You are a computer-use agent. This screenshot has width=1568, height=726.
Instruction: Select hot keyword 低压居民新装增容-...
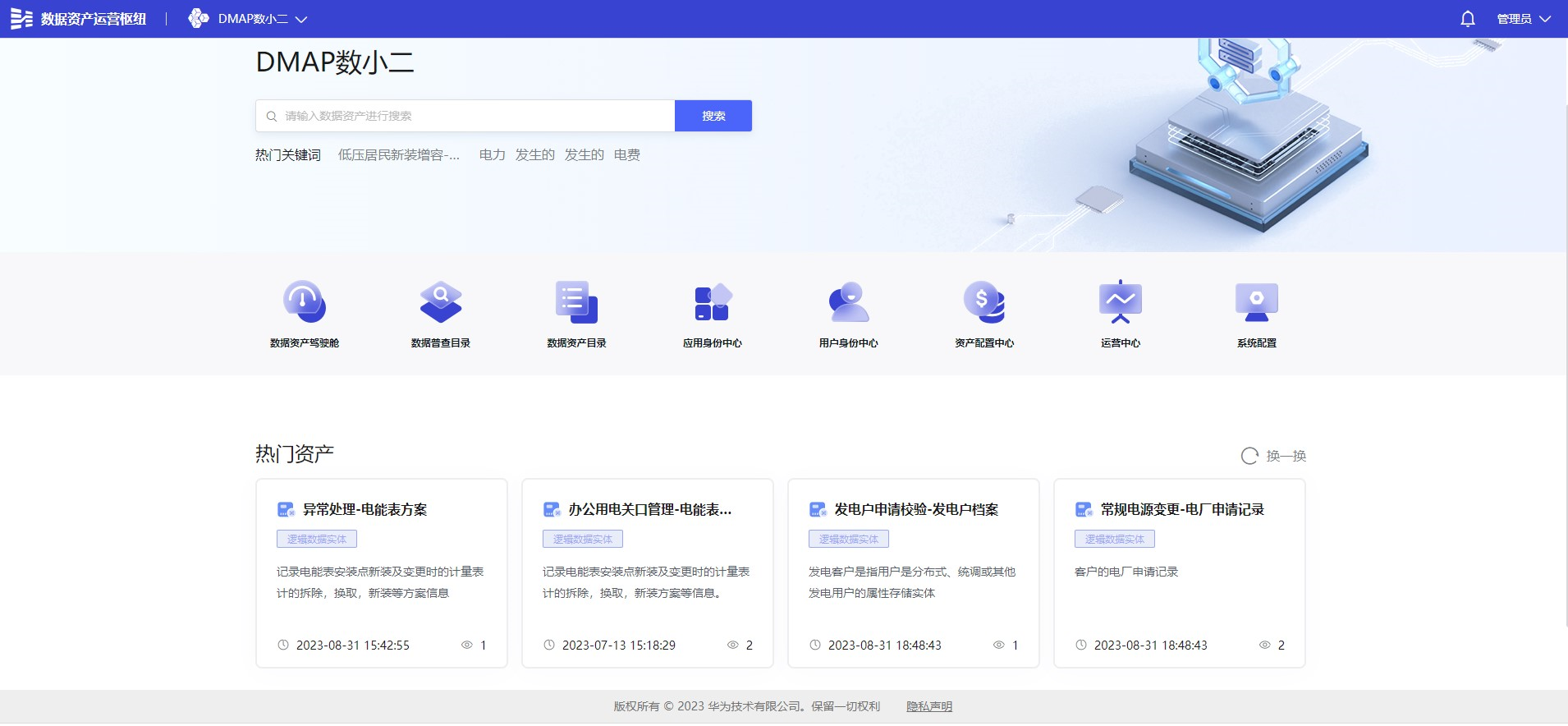(x=399, y=155)
